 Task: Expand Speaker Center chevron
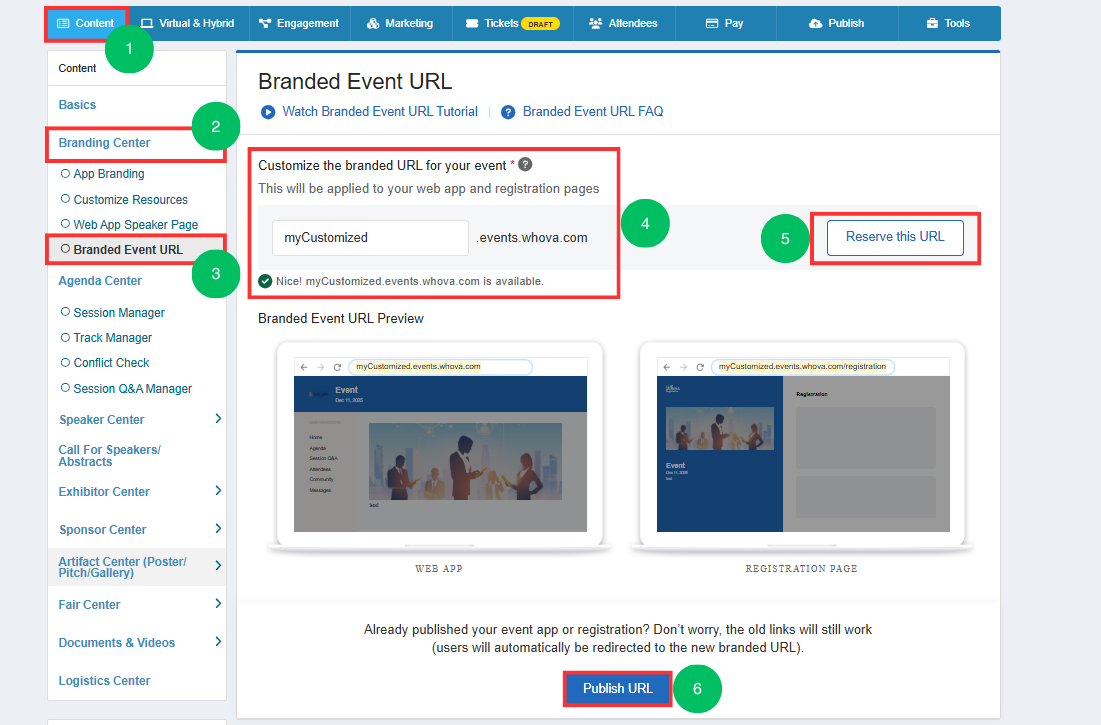(218, 419)
